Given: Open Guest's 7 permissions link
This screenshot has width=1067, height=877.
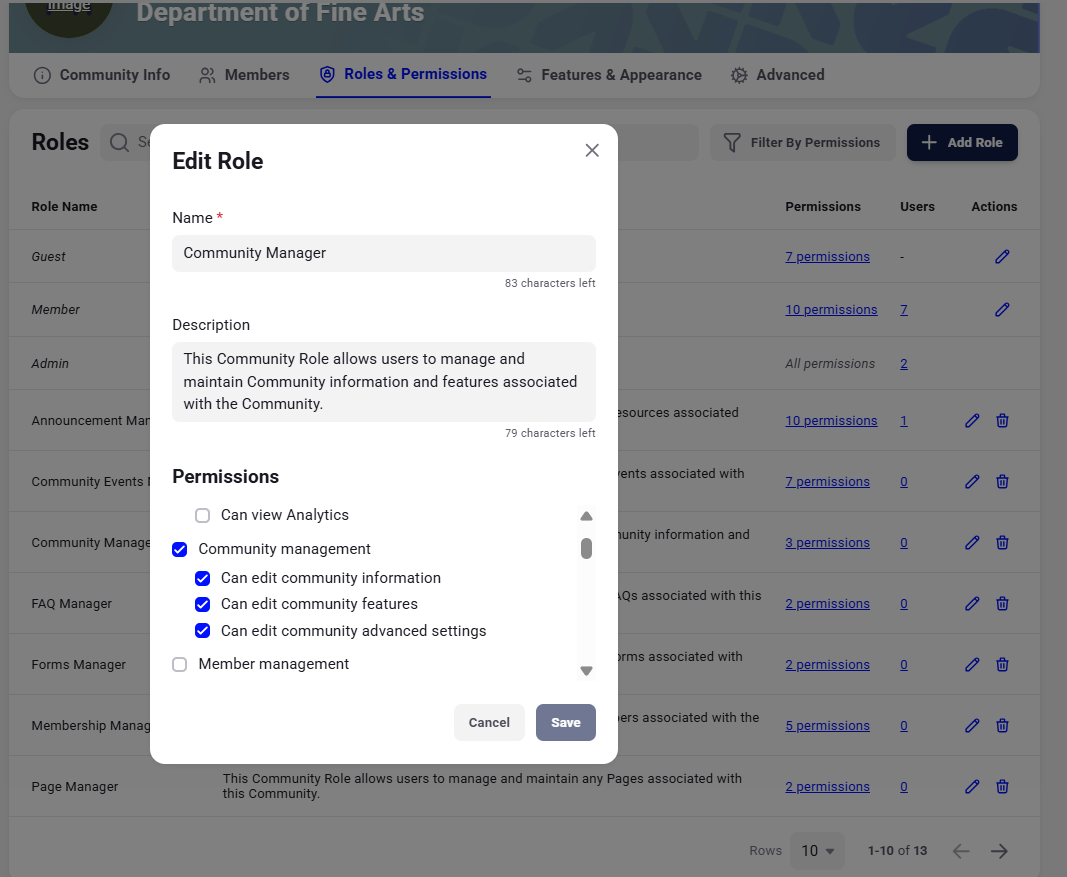Looking at the screenshot, I should coord(827,257).
